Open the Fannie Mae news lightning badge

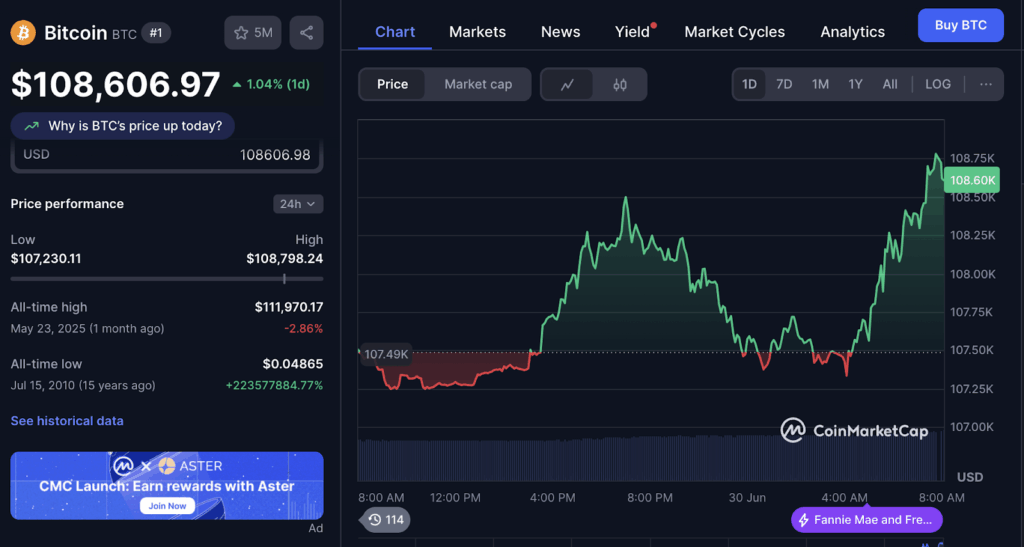tap(866, 520)
